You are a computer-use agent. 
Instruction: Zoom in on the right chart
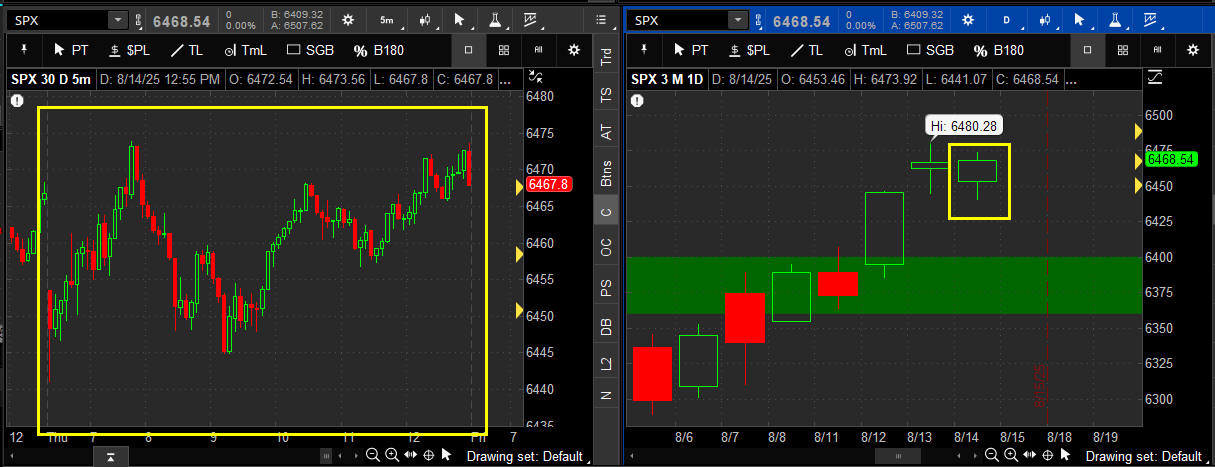[x=1010, y=455]
